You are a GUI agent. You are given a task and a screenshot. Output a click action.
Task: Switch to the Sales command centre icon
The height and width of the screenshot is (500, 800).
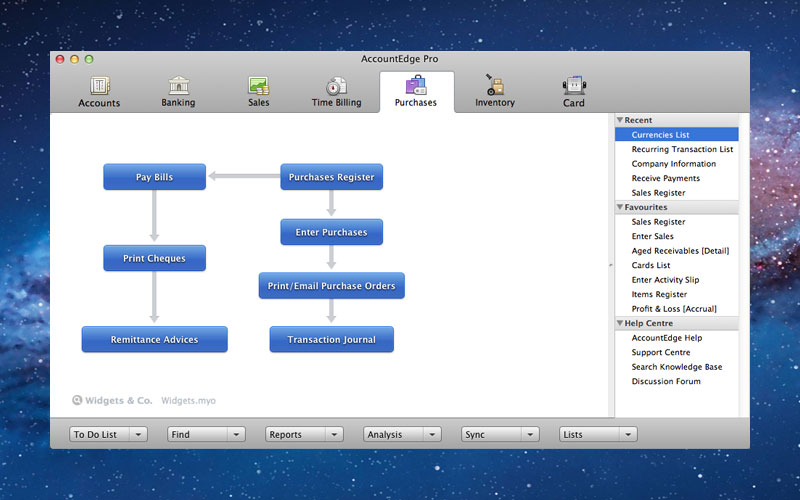pos(259,85)
